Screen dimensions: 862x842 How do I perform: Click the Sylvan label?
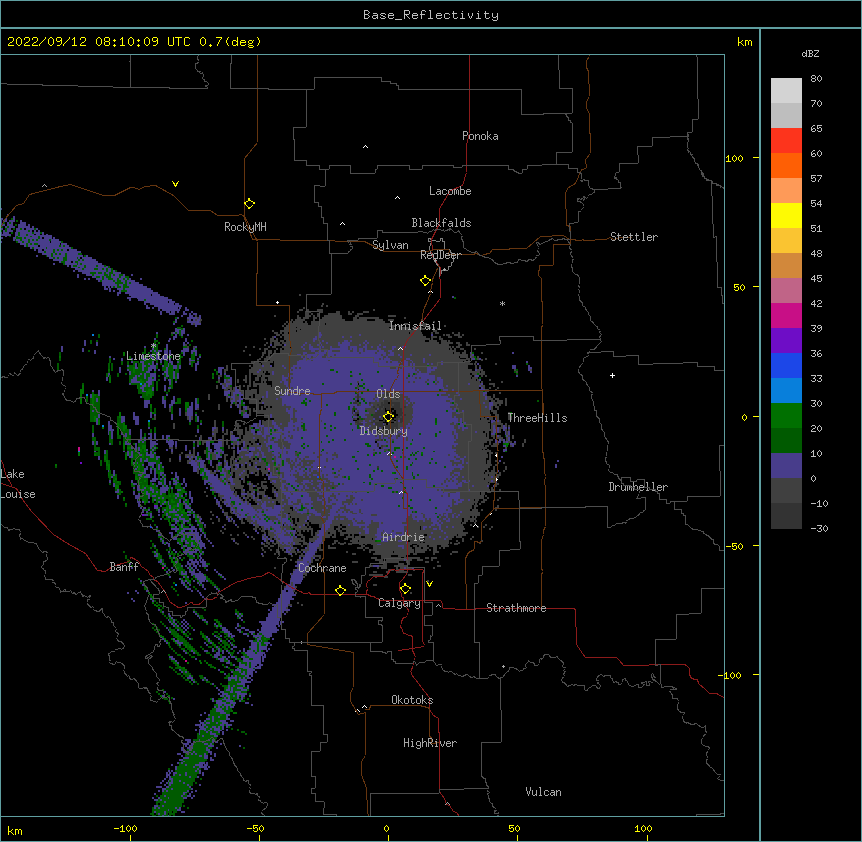390,245
